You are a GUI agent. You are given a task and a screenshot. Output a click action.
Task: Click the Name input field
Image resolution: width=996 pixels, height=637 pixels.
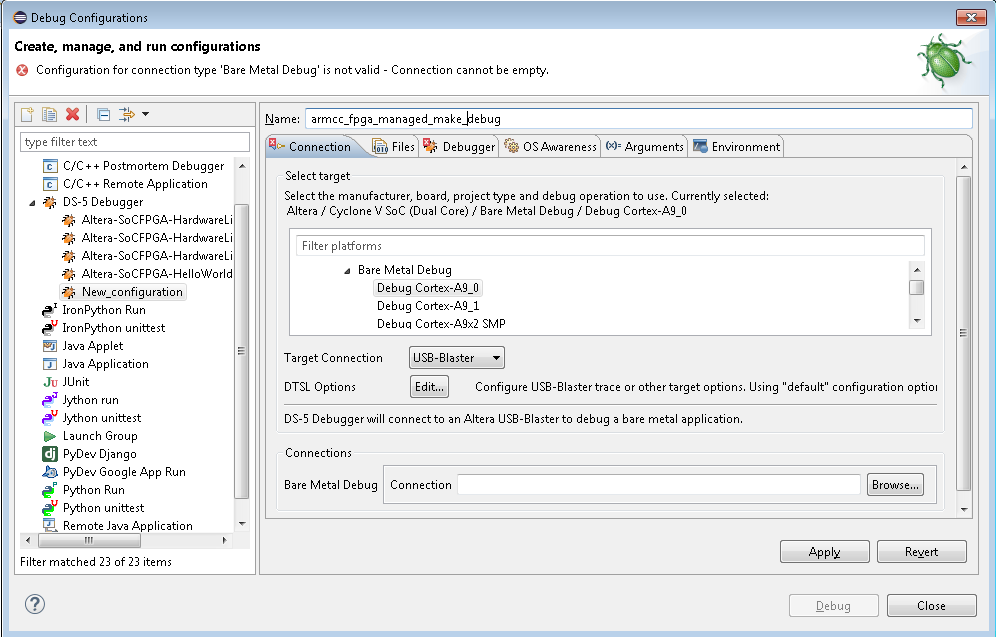(638, 119)
